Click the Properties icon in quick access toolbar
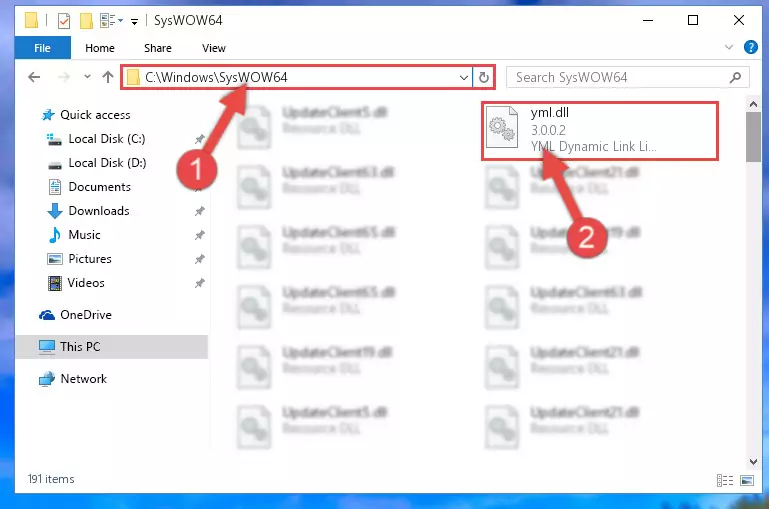The width and height of the screenshot is (769, 509). 64,21
